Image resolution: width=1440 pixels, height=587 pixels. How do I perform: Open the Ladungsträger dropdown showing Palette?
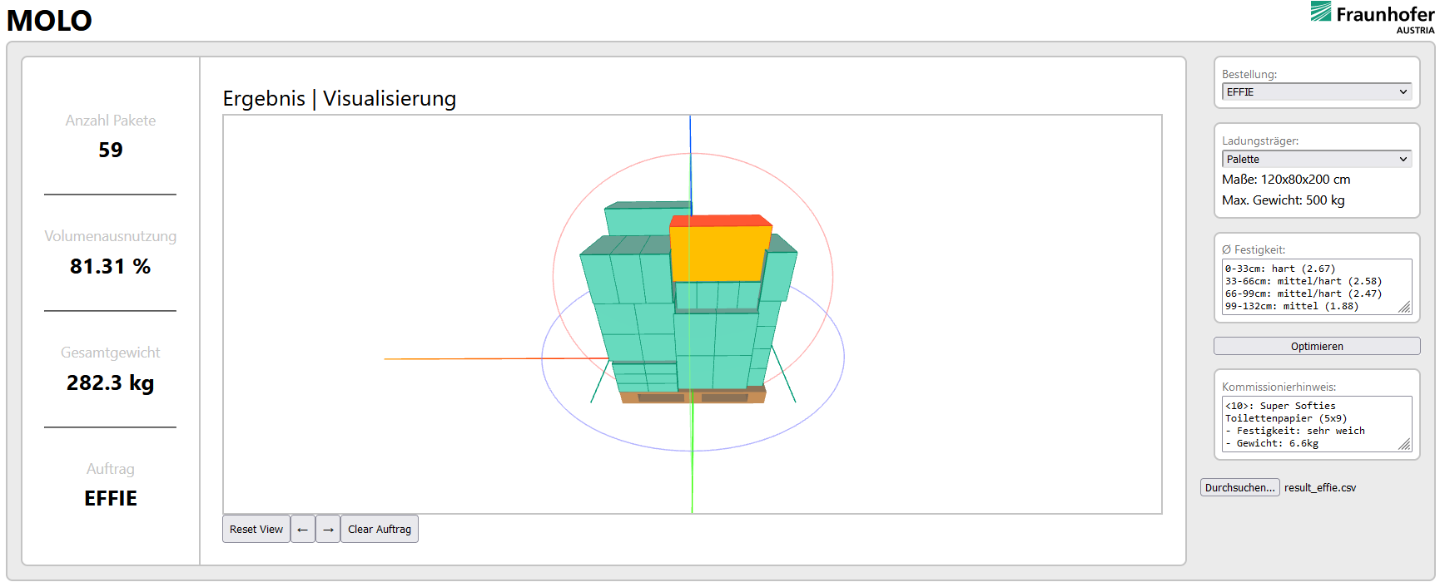1316,159
